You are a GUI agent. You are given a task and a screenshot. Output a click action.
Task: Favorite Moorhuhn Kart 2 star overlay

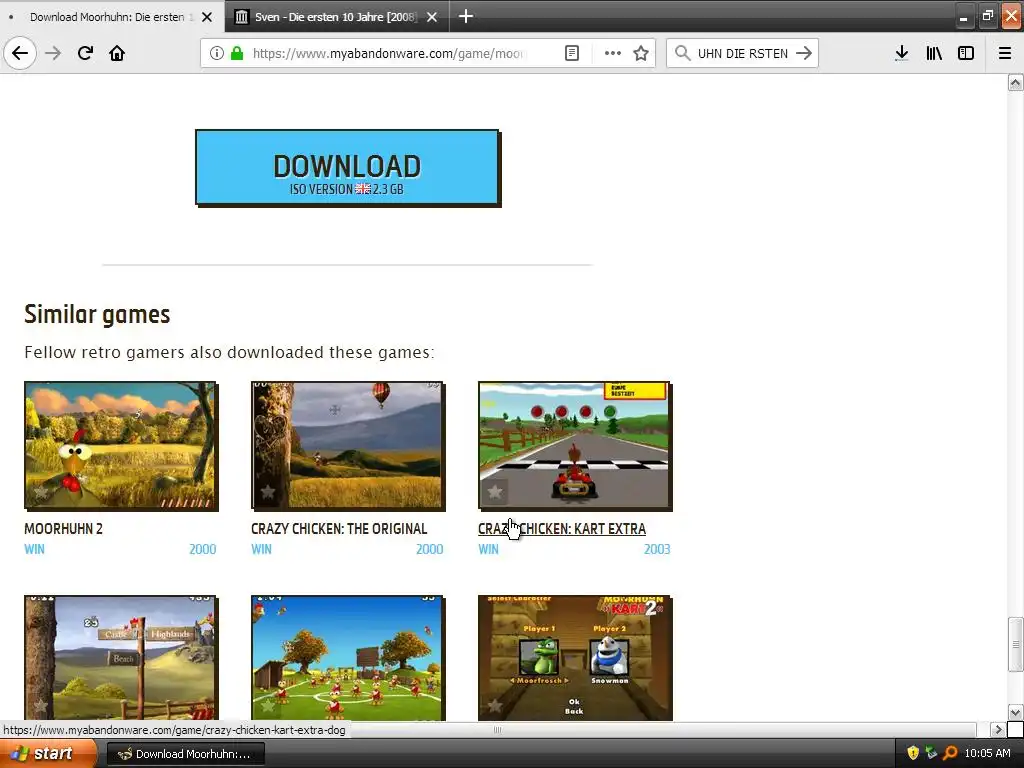[494, 705]
